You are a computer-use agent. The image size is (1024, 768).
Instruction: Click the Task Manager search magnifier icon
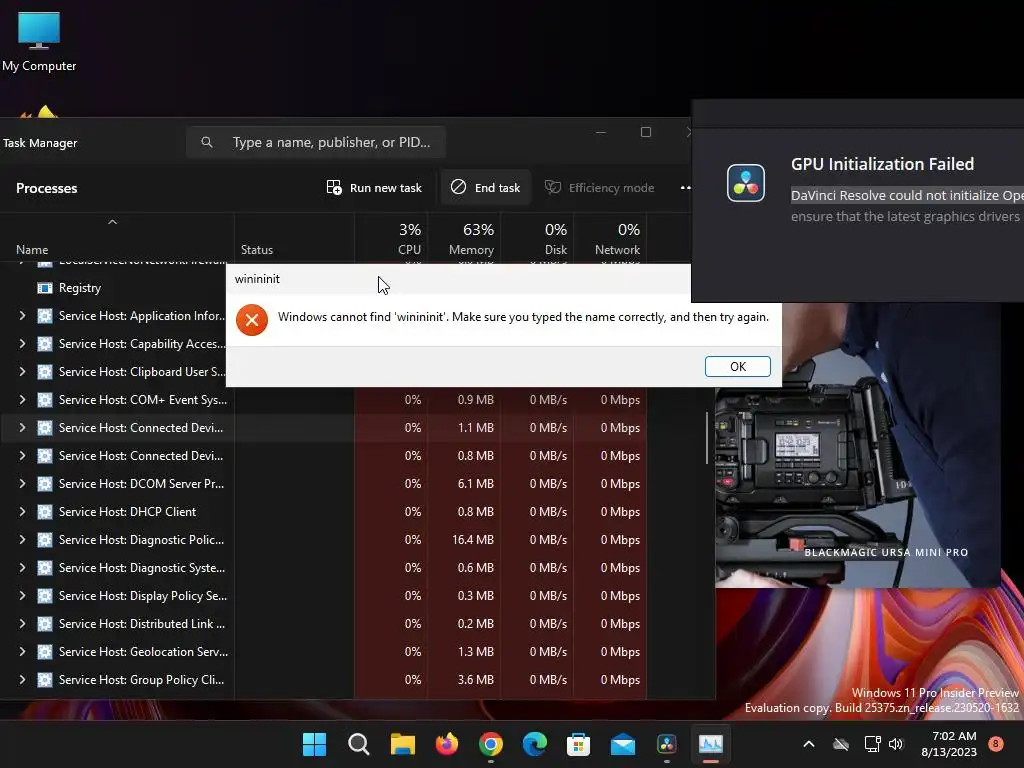click(x=207, y=142)
